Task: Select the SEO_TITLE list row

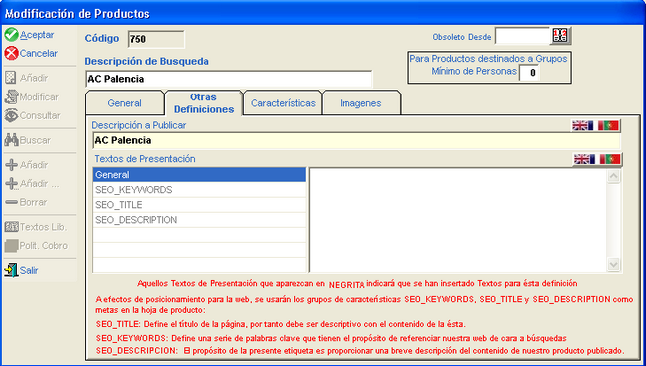Action: coord(199,205)
